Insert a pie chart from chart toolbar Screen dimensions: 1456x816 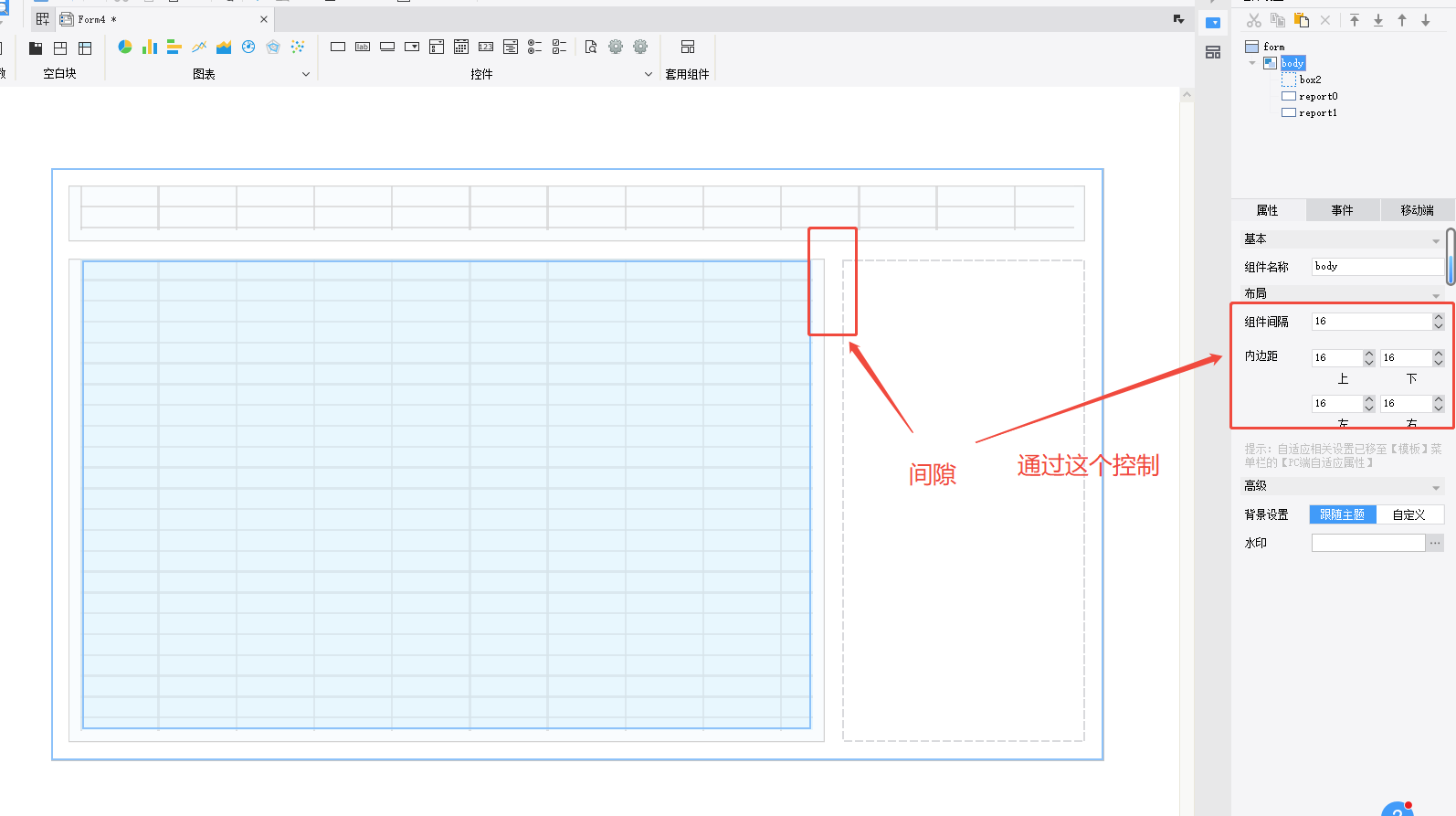click(x=125, y=47)
